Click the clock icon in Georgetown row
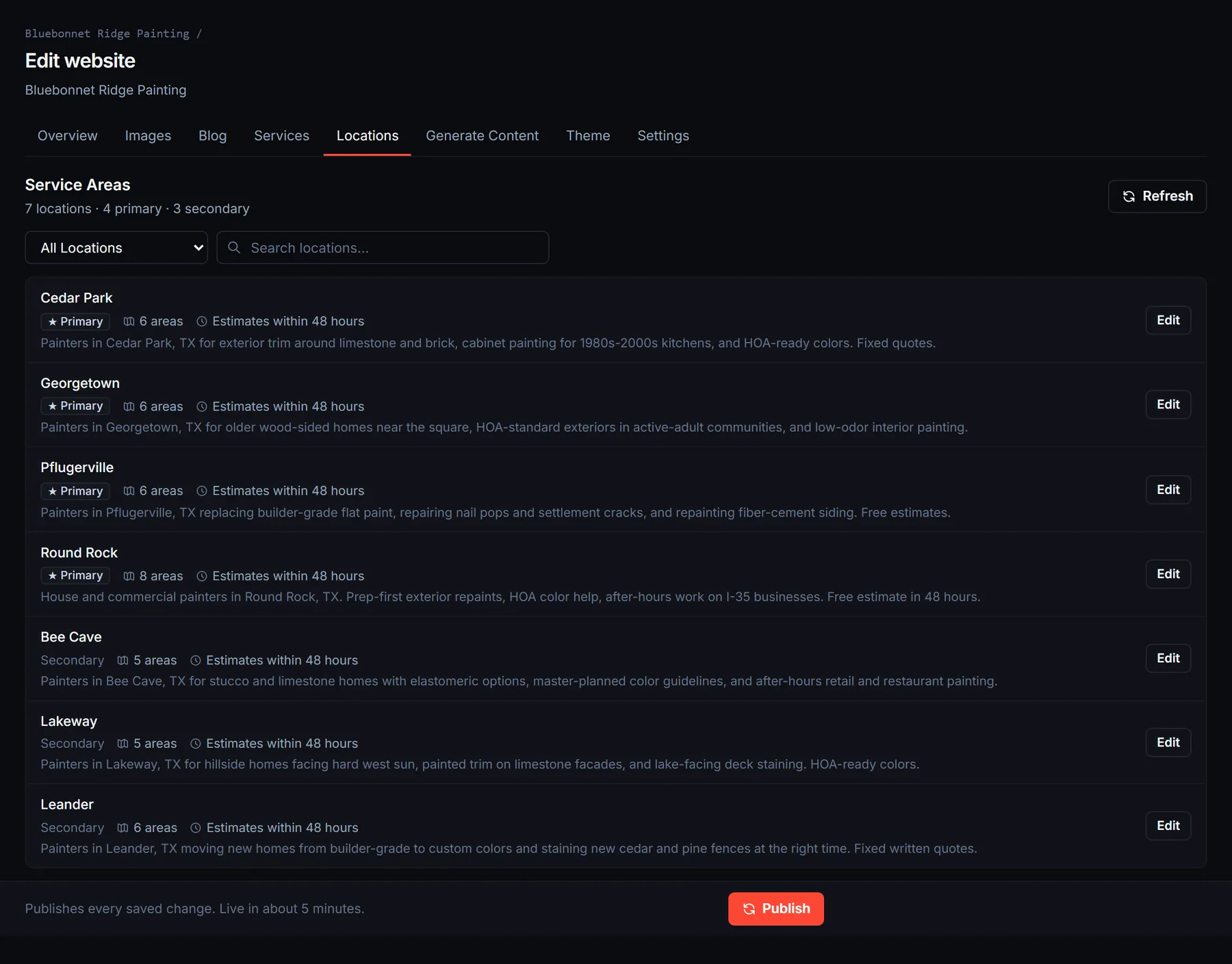Screen dimensions: 1232x964 coord(202,406)
